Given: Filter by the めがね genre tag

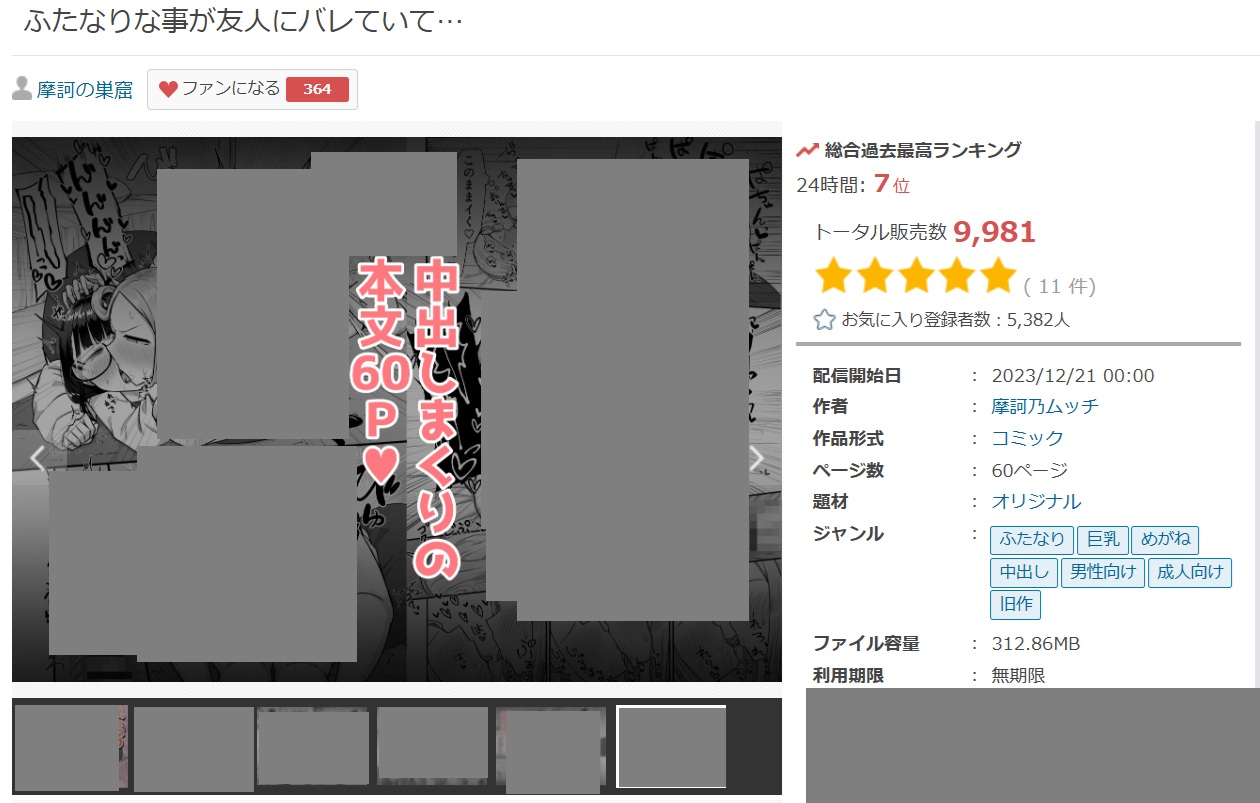Looking at the screenshot, I should pyautogui.click(x=1165, y=540).
